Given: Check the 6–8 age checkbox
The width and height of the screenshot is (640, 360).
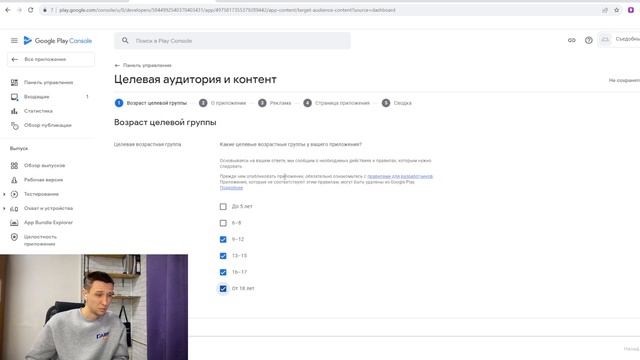Looking at the screenshot, I should (x=223, y=223).
